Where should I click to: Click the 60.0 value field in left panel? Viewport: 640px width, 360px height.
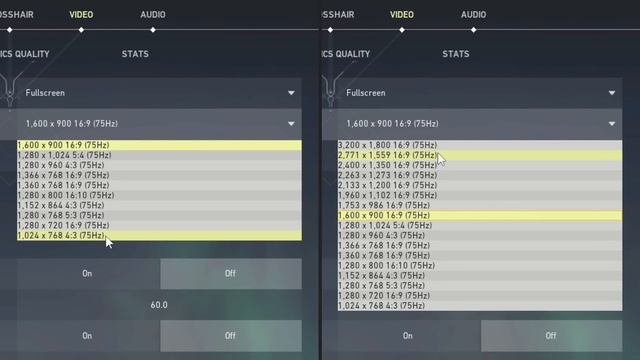(159, 305)
